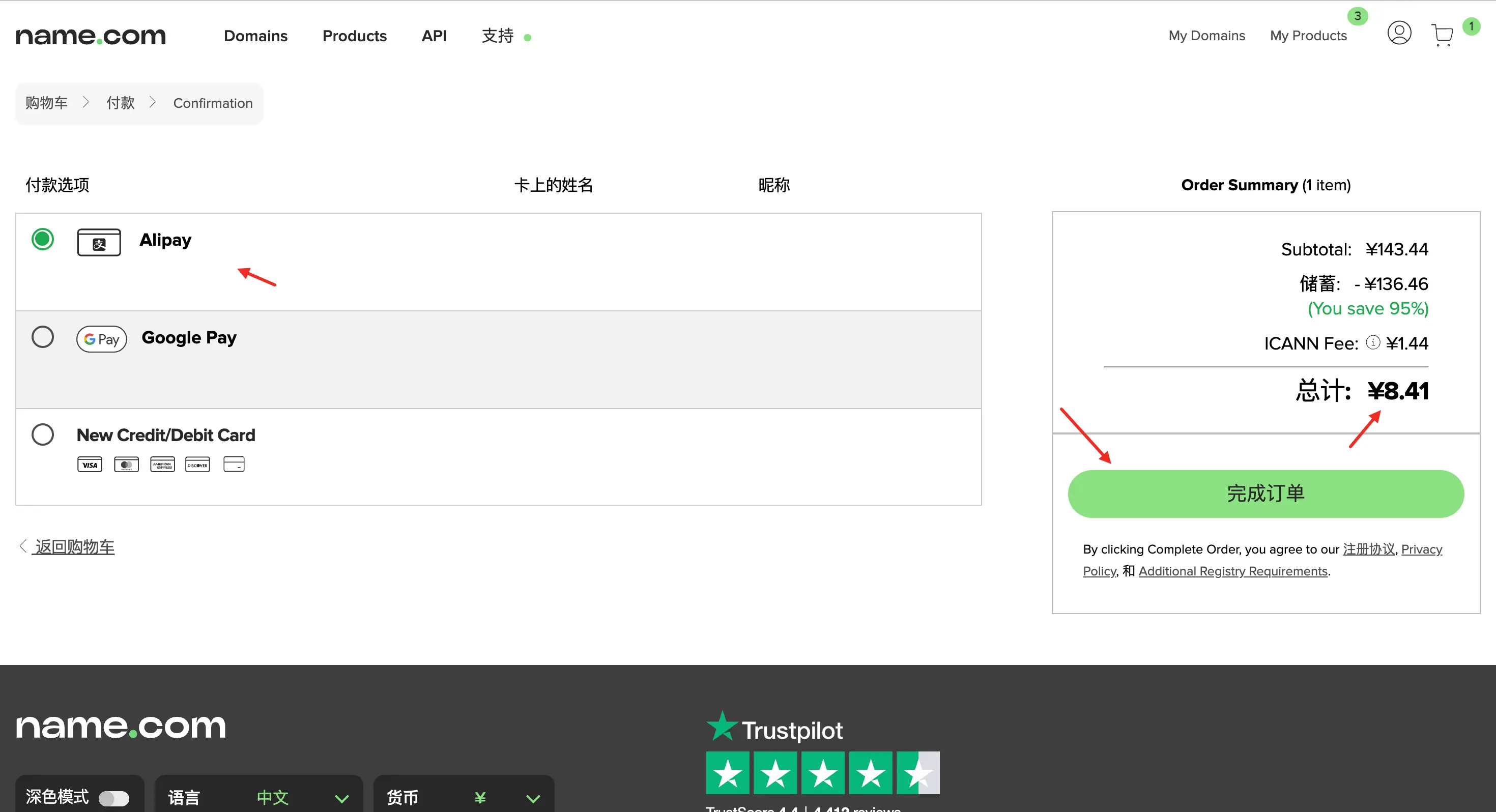
Task: Select the Google Pay radio button
Action: tap(43, 337)
